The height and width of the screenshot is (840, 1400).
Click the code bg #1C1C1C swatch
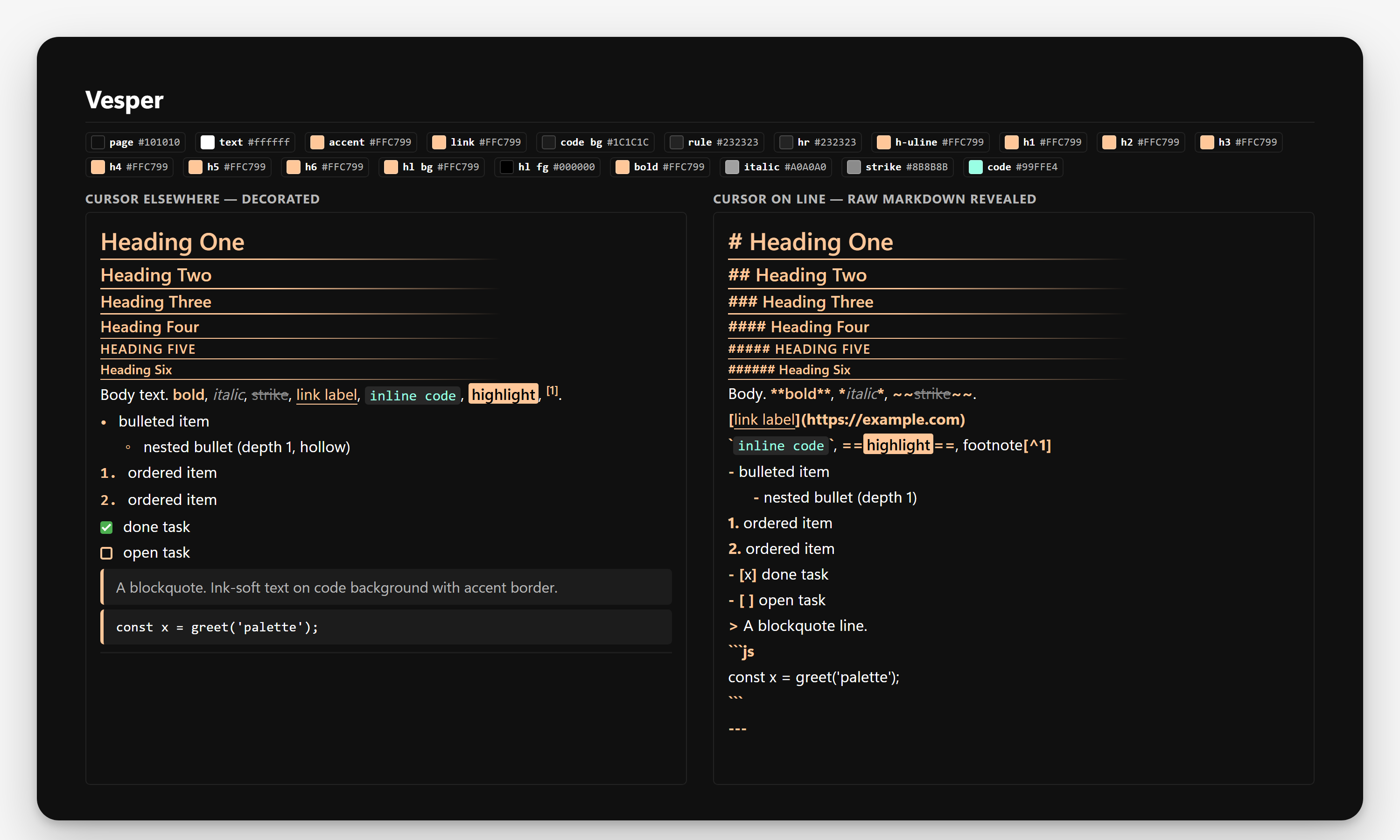click(595, 142)
